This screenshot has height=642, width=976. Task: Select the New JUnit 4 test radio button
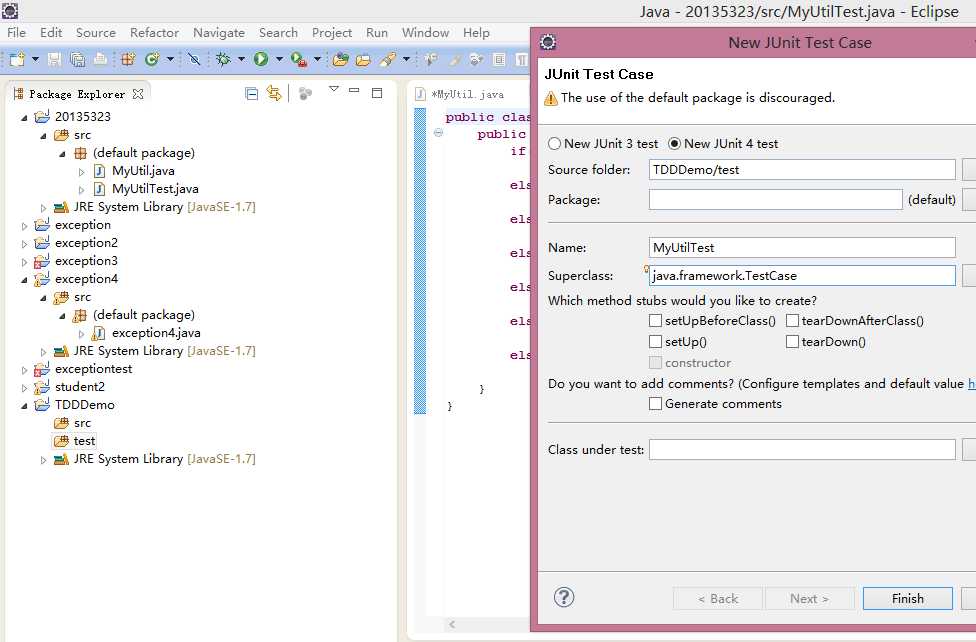pos(674,144)
